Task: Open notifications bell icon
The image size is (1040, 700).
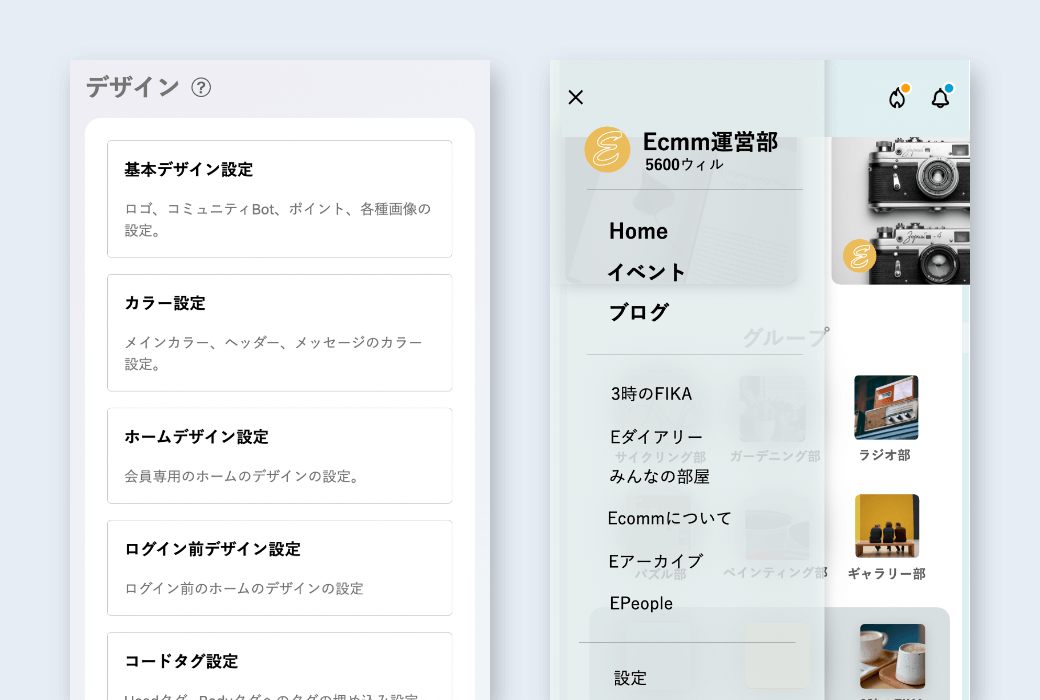Action: tap(940, 98)
